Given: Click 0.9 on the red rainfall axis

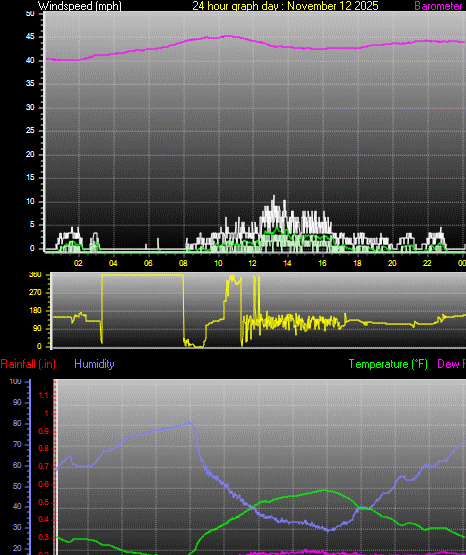Looking at the screenshot, I should coord(43,431).
